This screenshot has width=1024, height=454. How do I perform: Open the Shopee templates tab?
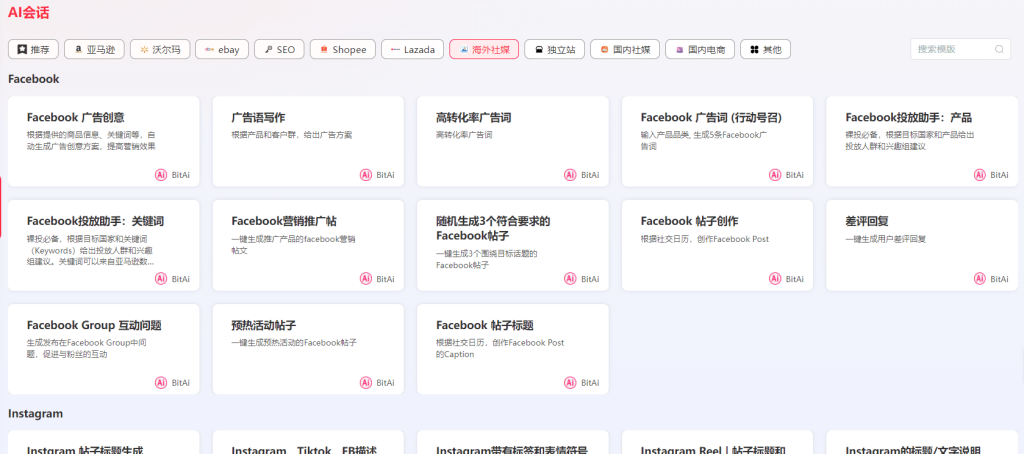click(343, 49)
